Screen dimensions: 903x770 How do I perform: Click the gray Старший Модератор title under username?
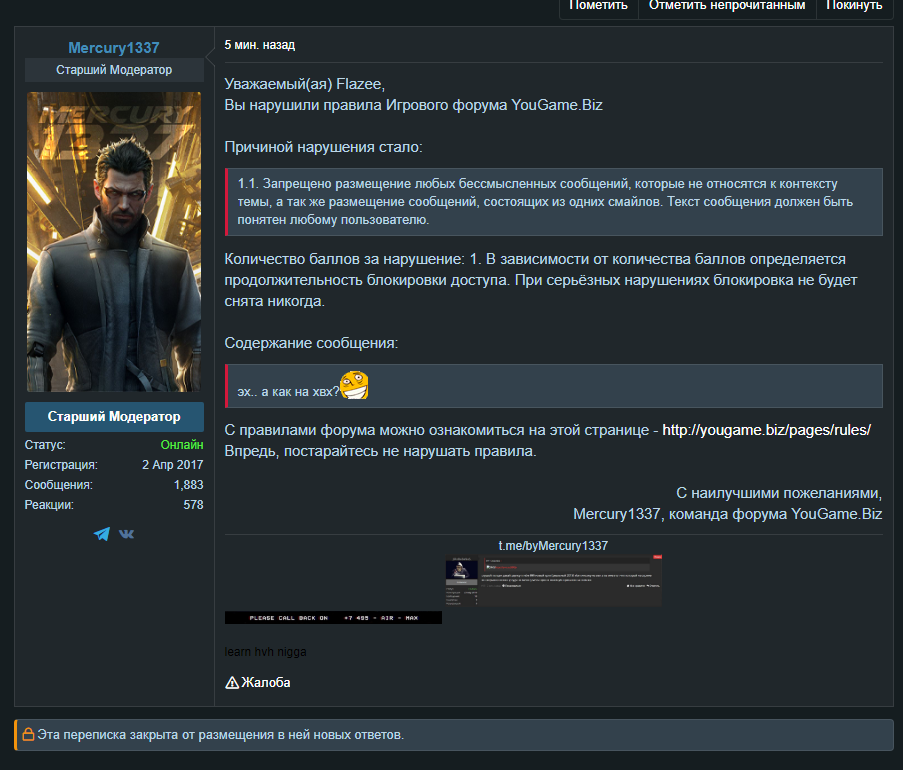[x=114, y=70]
